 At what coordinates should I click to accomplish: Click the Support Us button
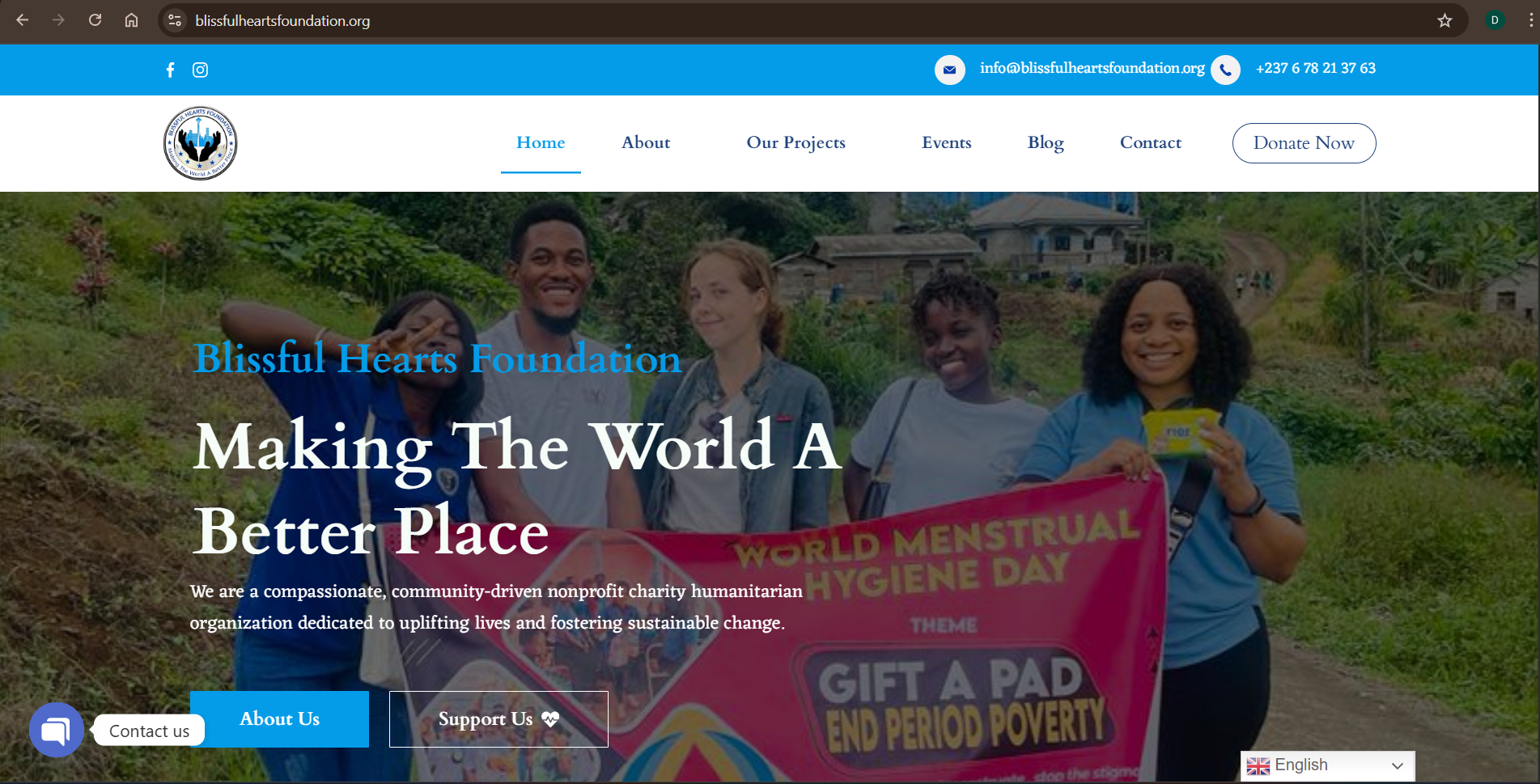point(498,719)
